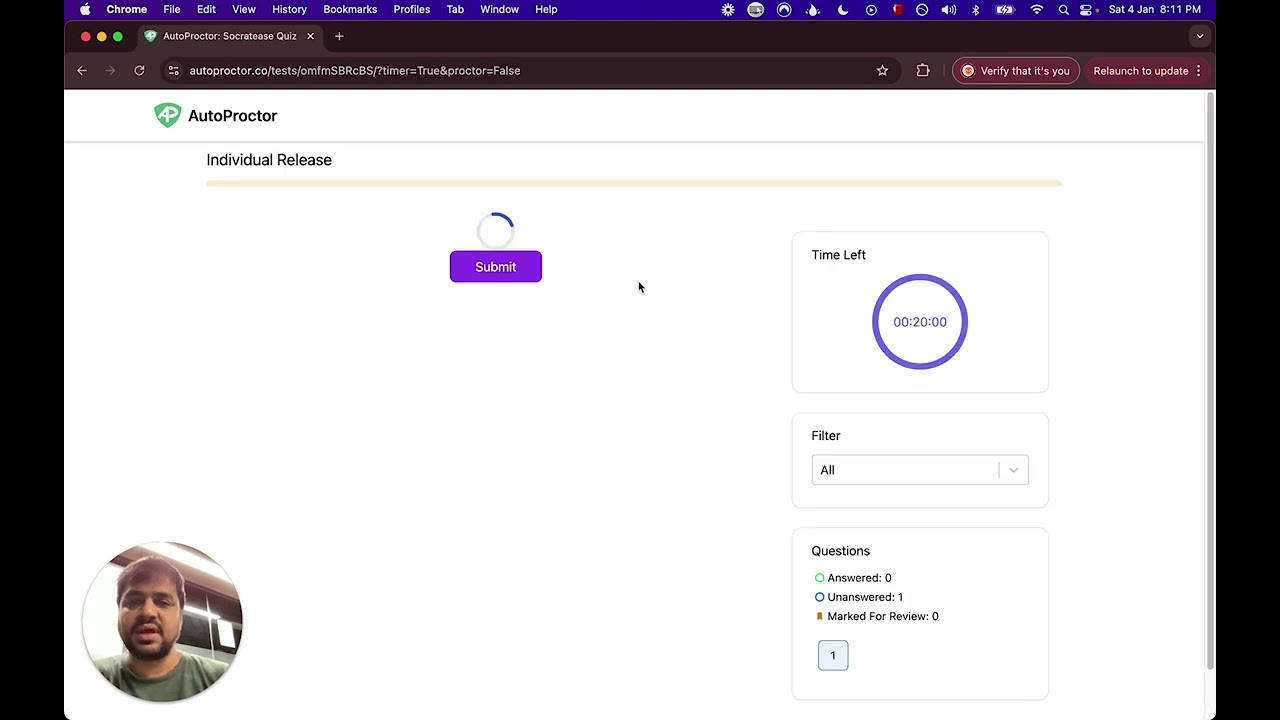This screenshot has height=720, width=1280.
Task: Open the Bookmarks menu
Action: pos(350,9)
